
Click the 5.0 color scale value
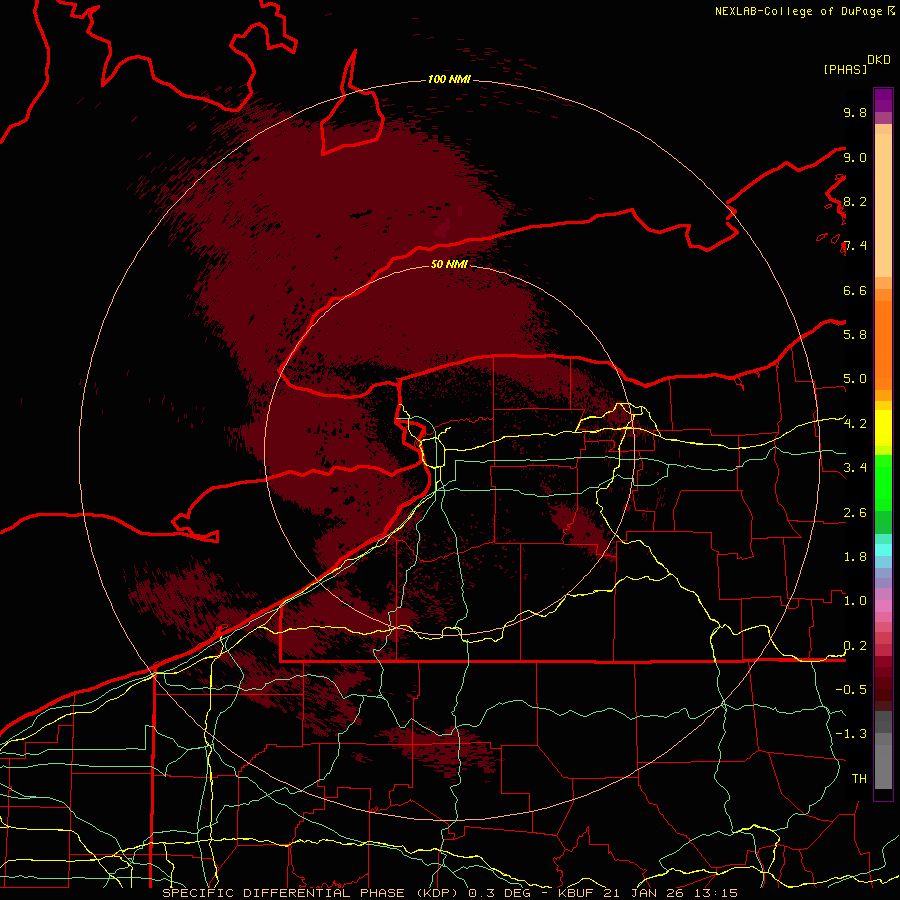(855, 379)
